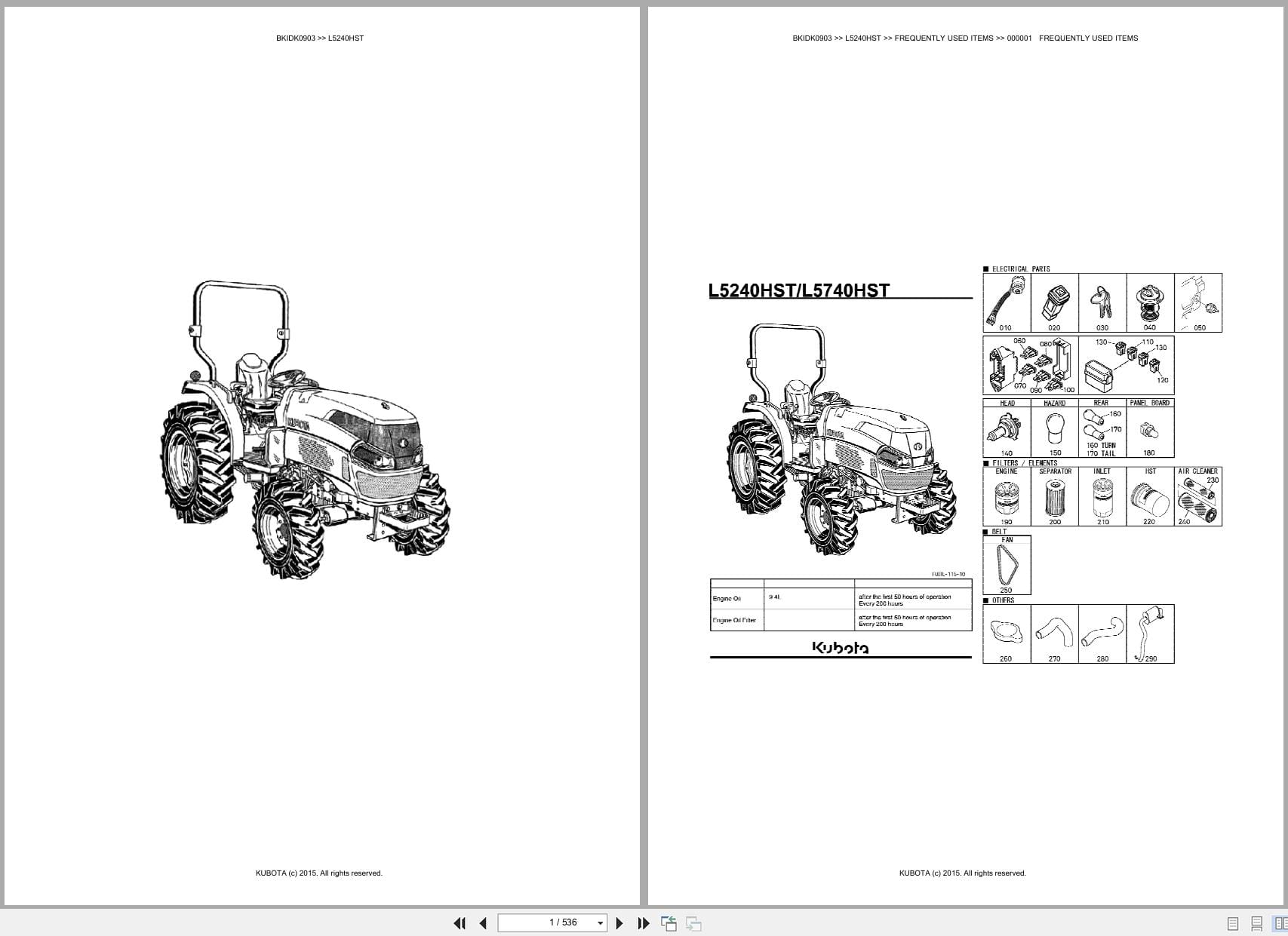Screen dimensions: 1288x936
Task: Select HAZARD bulb part 150
Action: click(x=1054, y=428)
